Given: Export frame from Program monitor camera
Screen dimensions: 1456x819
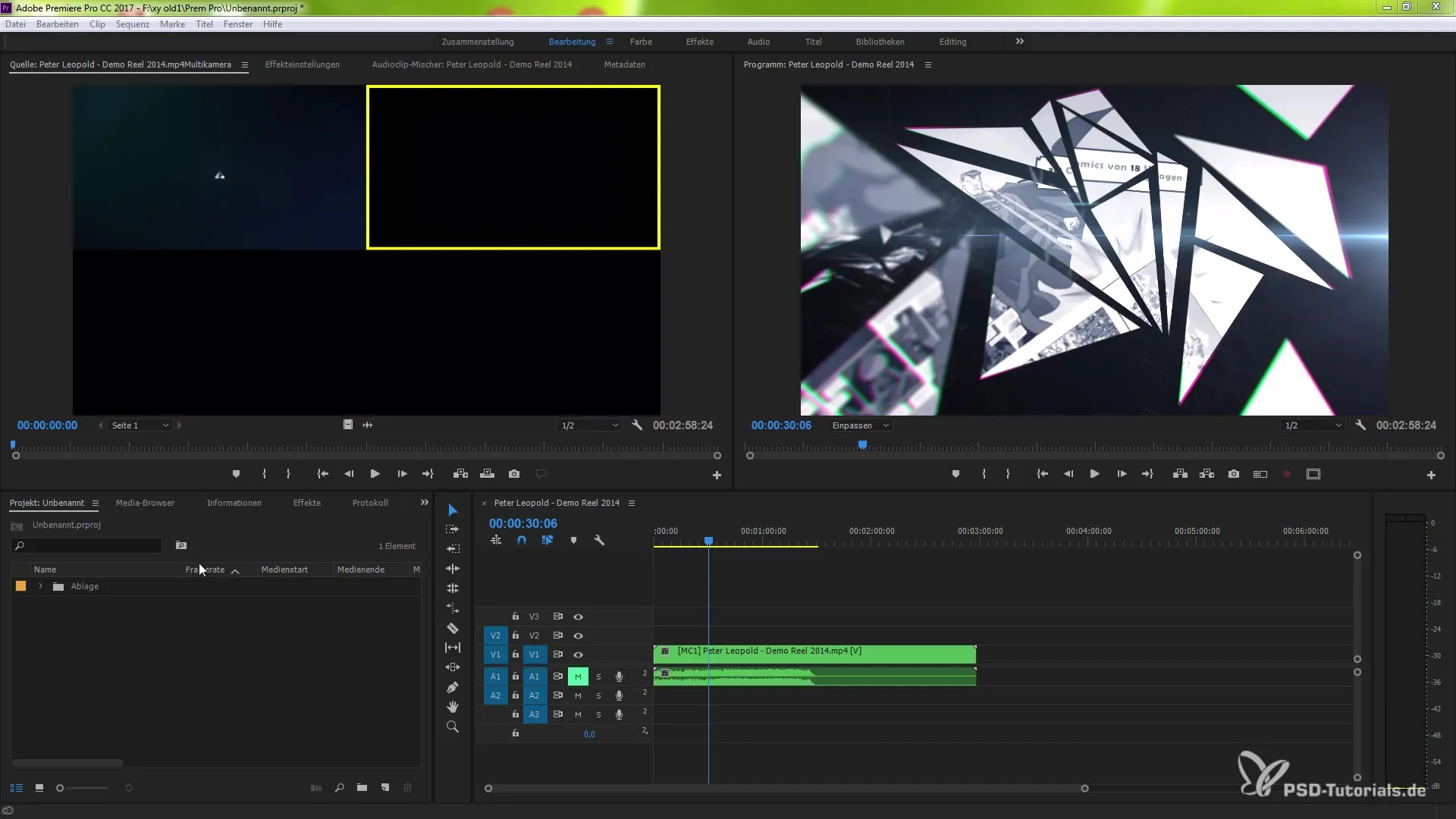Looking at the screenshot, I should [1234, 474].
